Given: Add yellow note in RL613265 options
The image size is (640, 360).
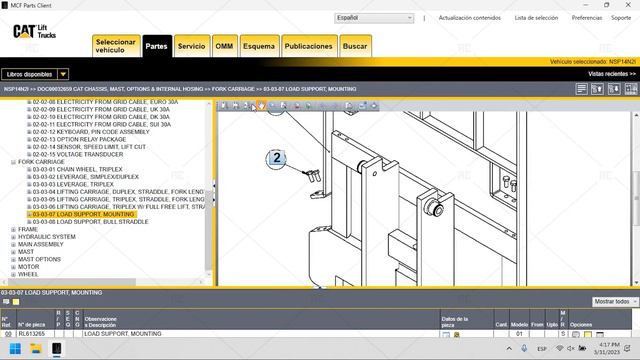Looking at the screenshot, I should coord(588,335).
